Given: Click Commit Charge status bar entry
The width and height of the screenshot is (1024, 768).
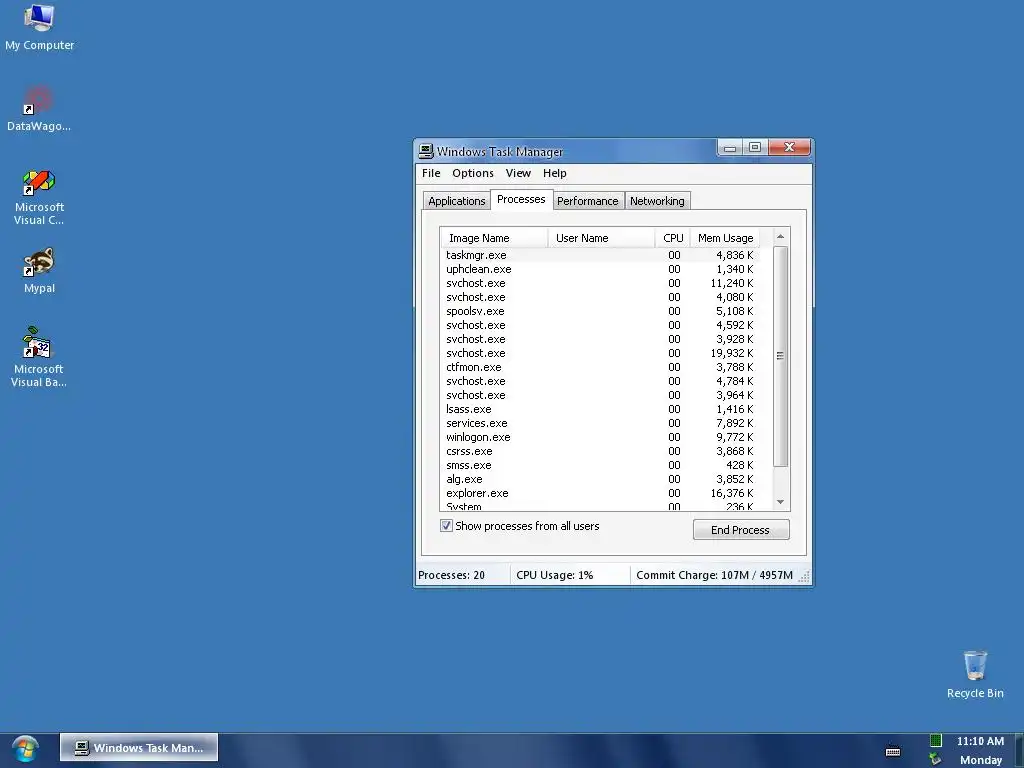Looking at the screenshot, I should (x=714, y=575).
